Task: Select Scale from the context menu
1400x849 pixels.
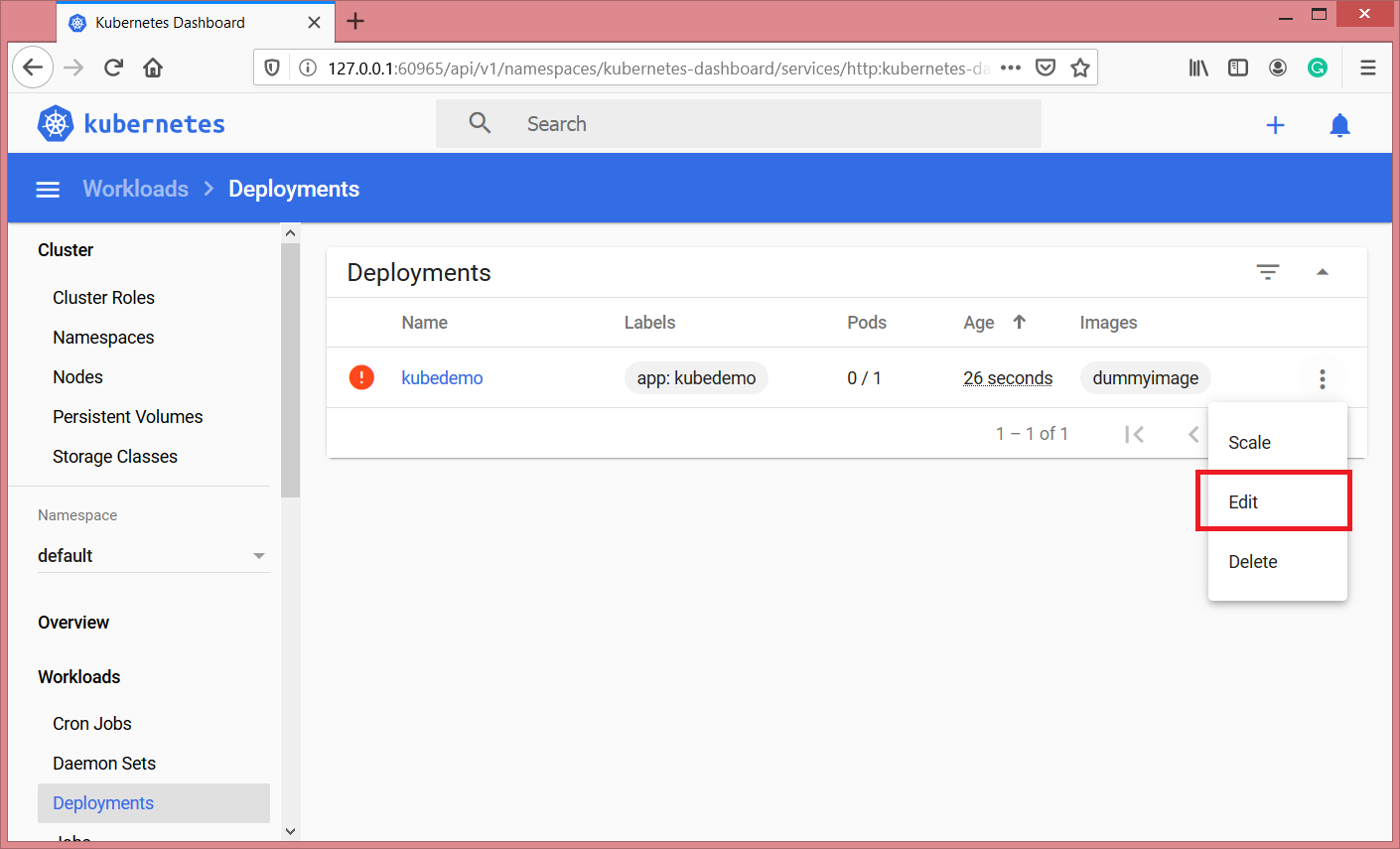Action: (1278, 443)
